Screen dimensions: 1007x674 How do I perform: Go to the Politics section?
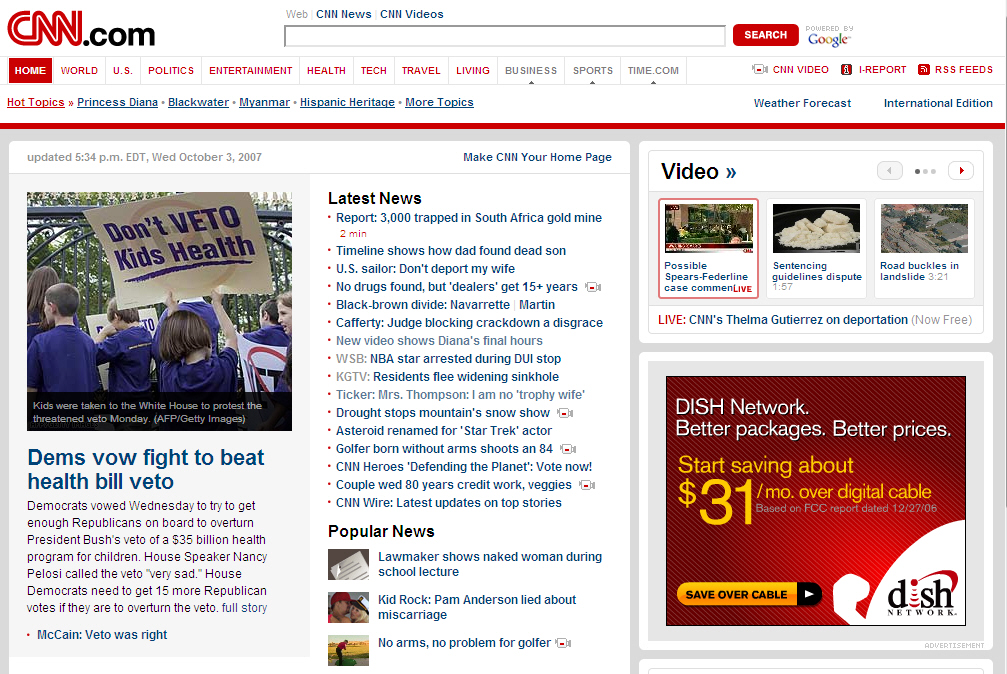[x=171, y=71]
